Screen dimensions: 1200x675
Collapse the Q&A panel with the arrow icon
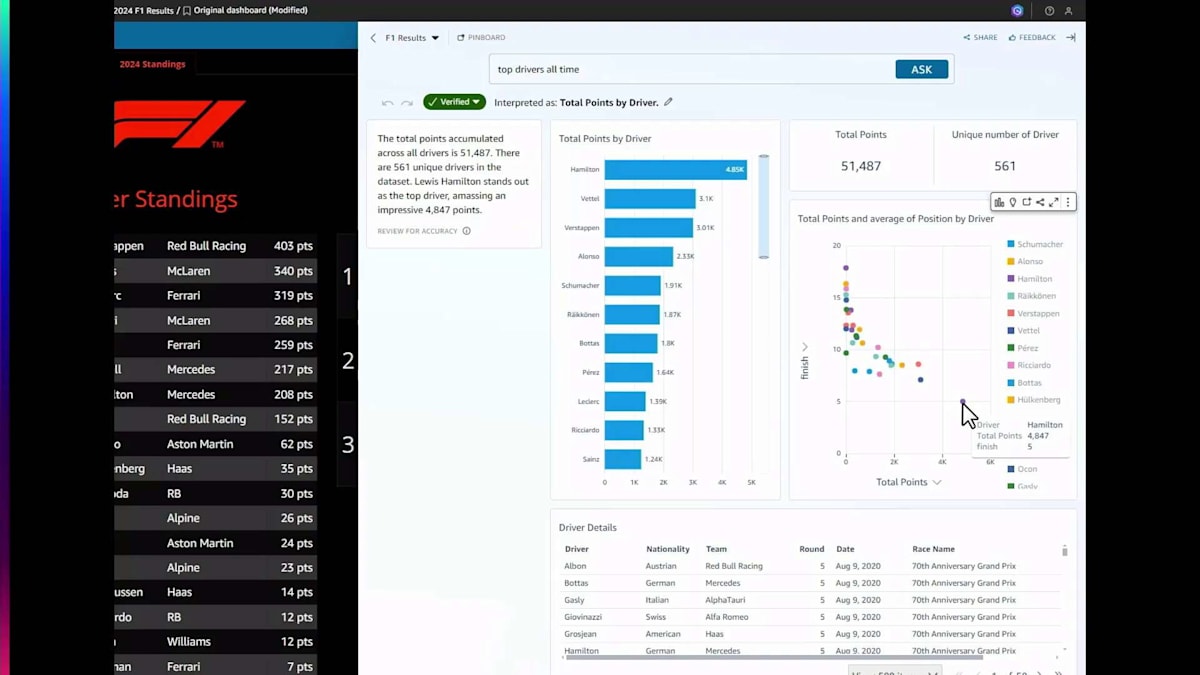[x=1070, y=38]
